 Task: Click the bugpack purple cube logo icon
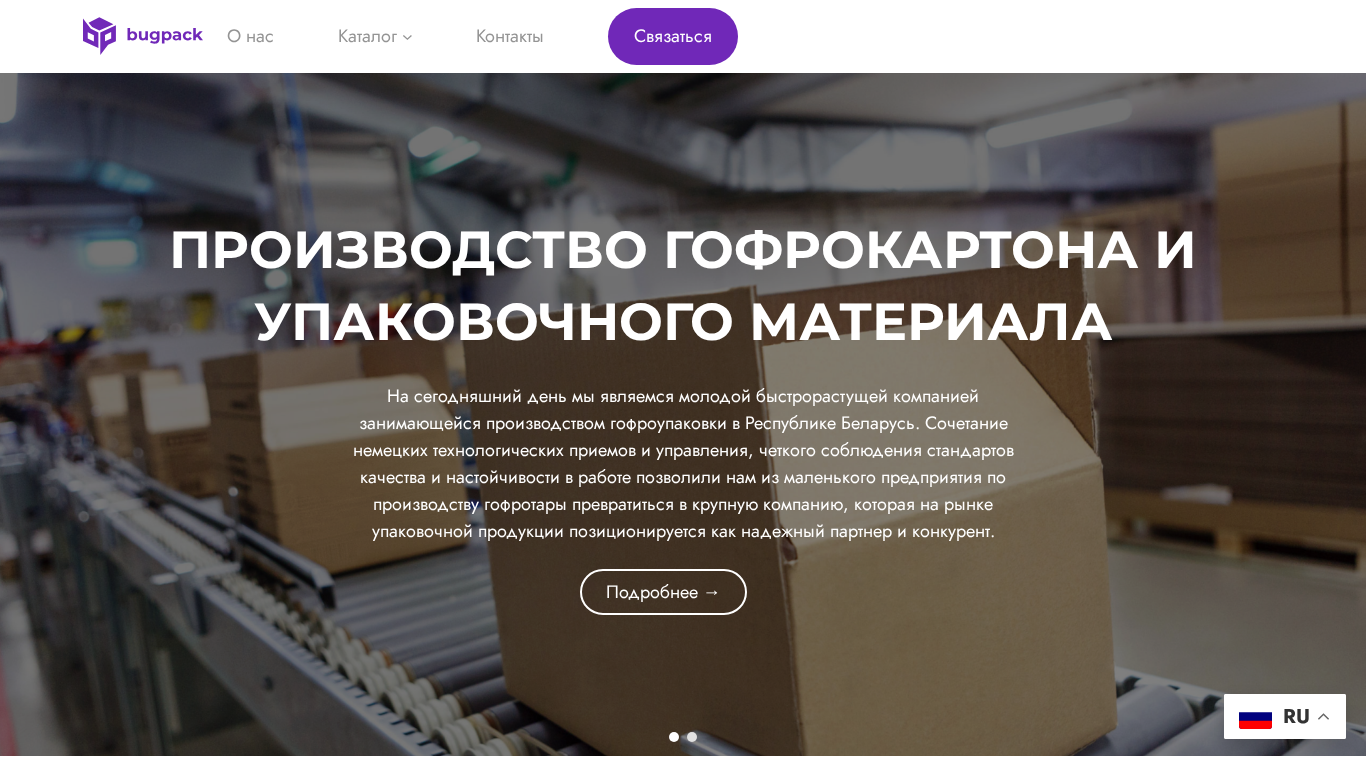tap(99, 36)
